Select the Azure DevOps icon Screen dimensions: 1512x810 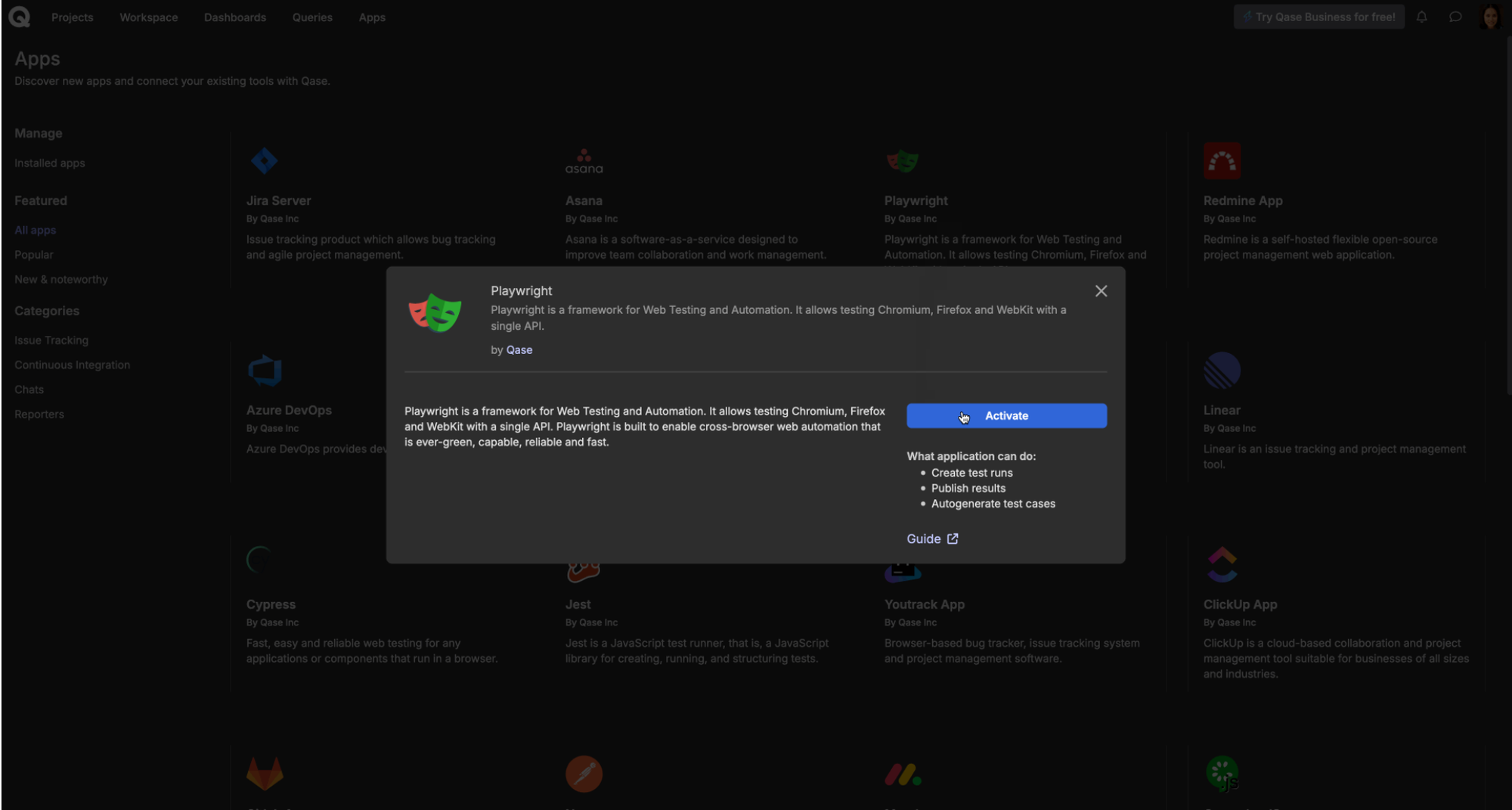(265, 370)
